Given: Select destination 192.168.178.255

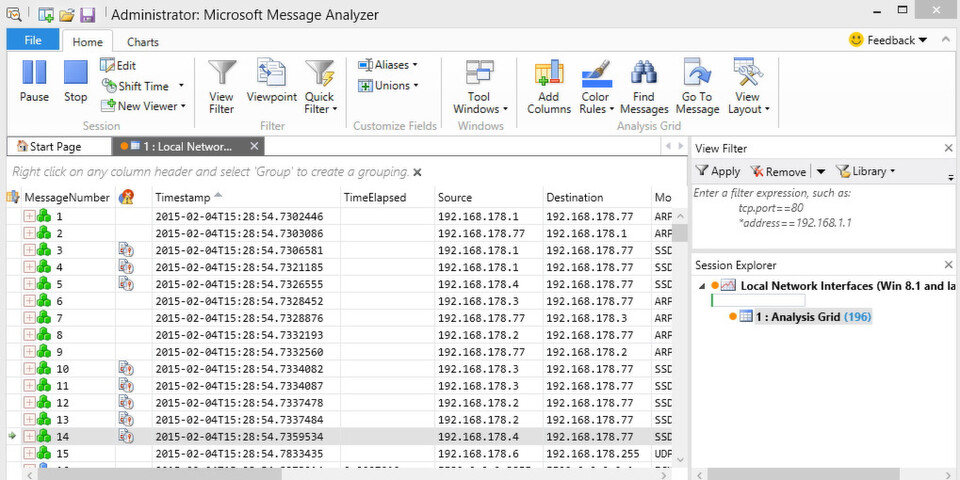Looking at the screenshot, I should tap(593, 454).
